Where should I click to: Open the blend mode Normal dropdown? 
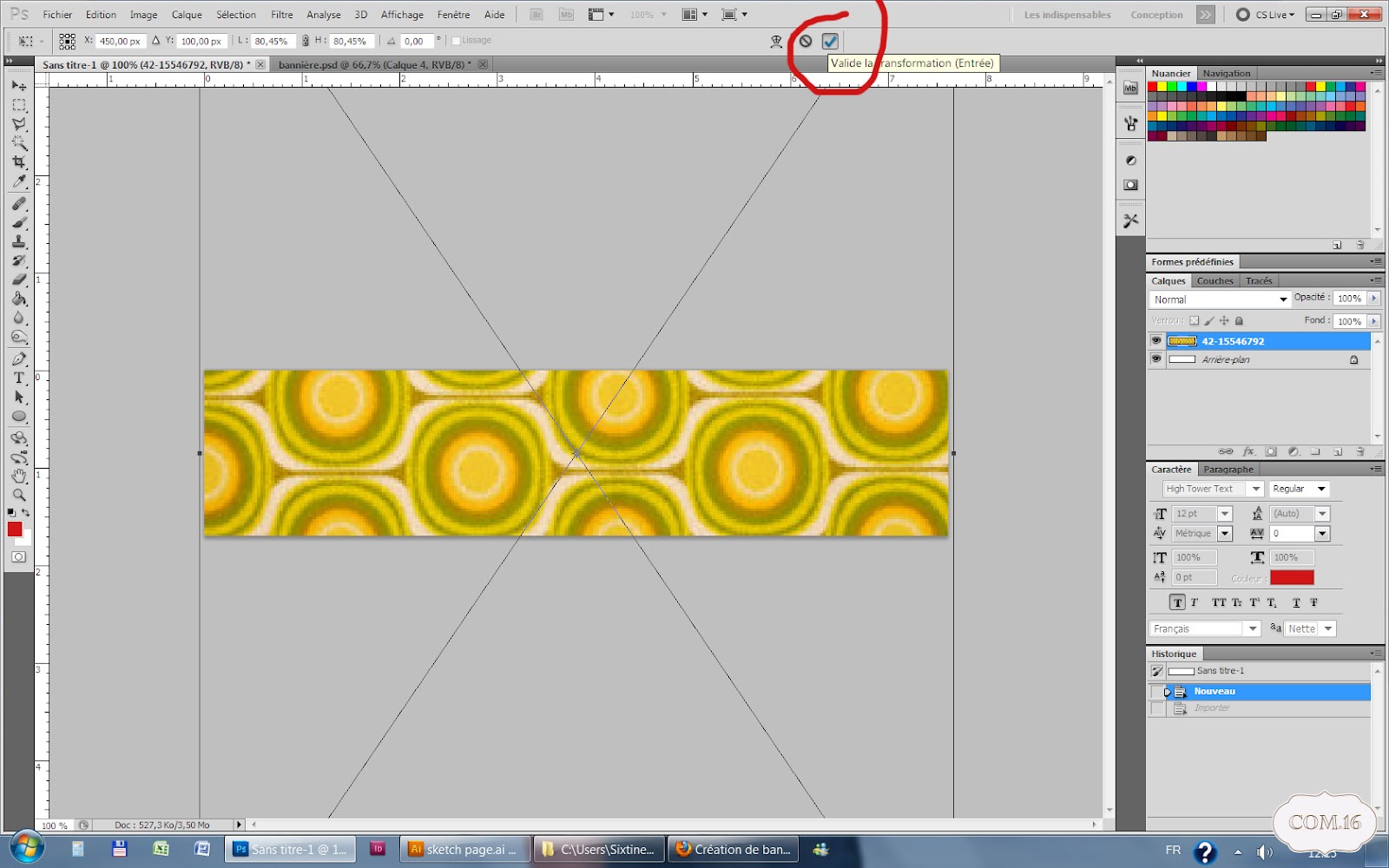click(x=1220, y=299)
